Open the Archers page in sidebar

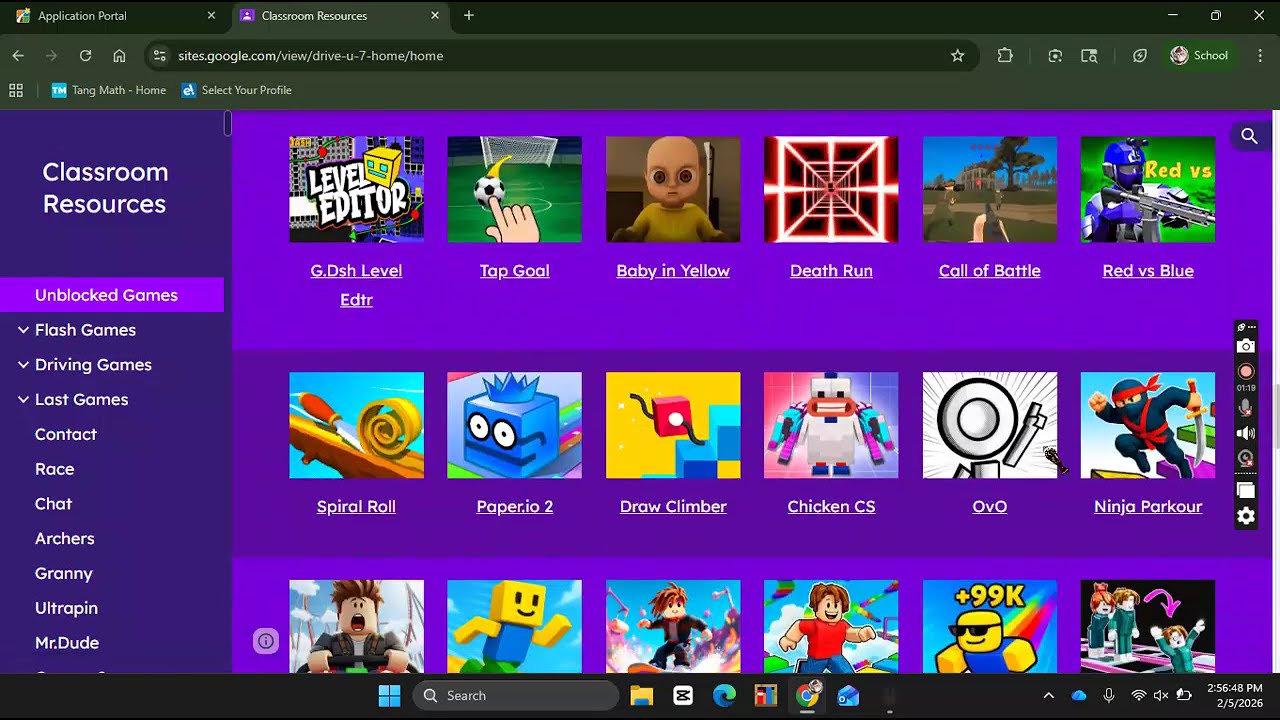[65, 539]
